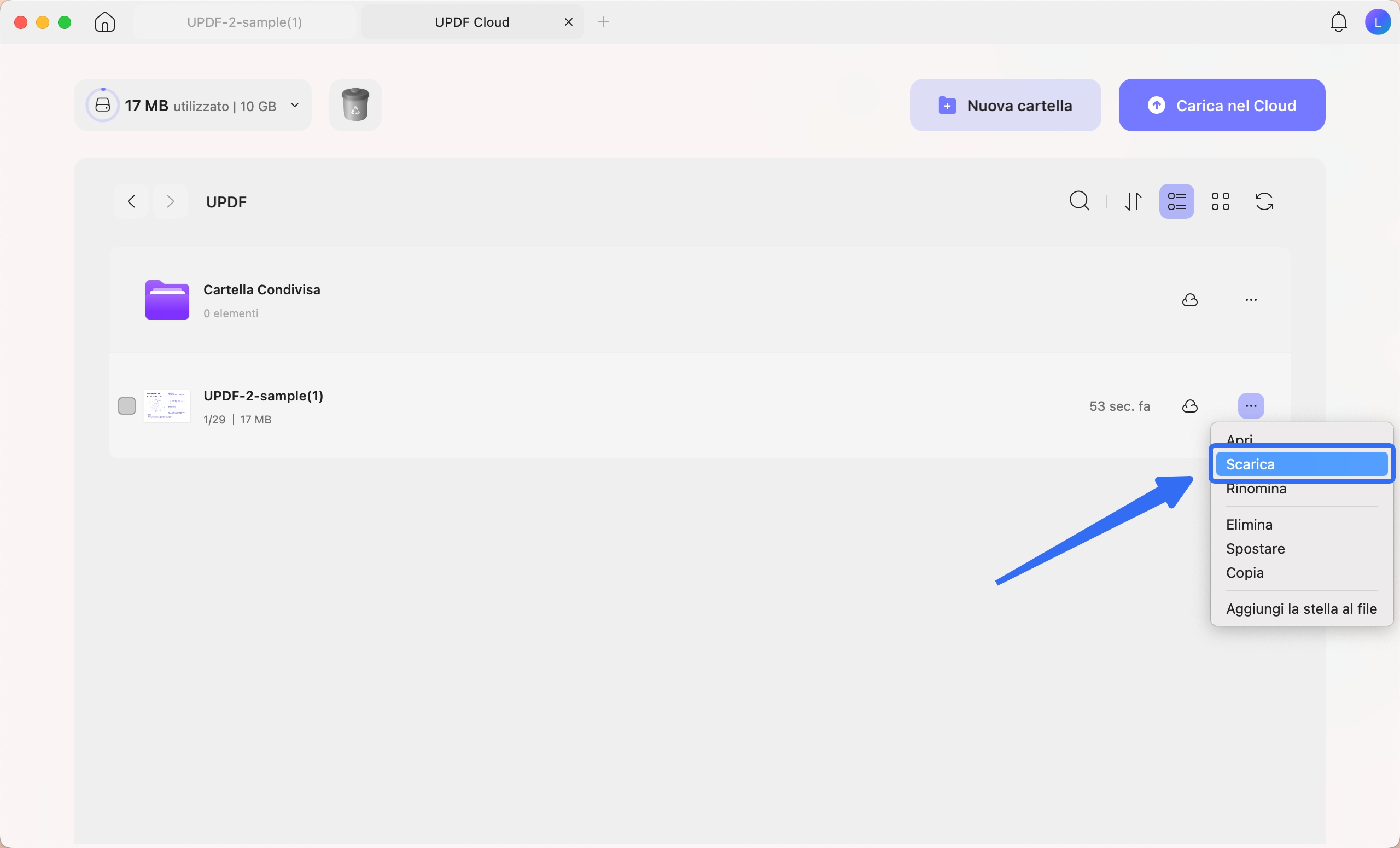Switch to the UPDF-2-sample(1) tab
This screenshot has width=1400, height=848.
[245, 22]
